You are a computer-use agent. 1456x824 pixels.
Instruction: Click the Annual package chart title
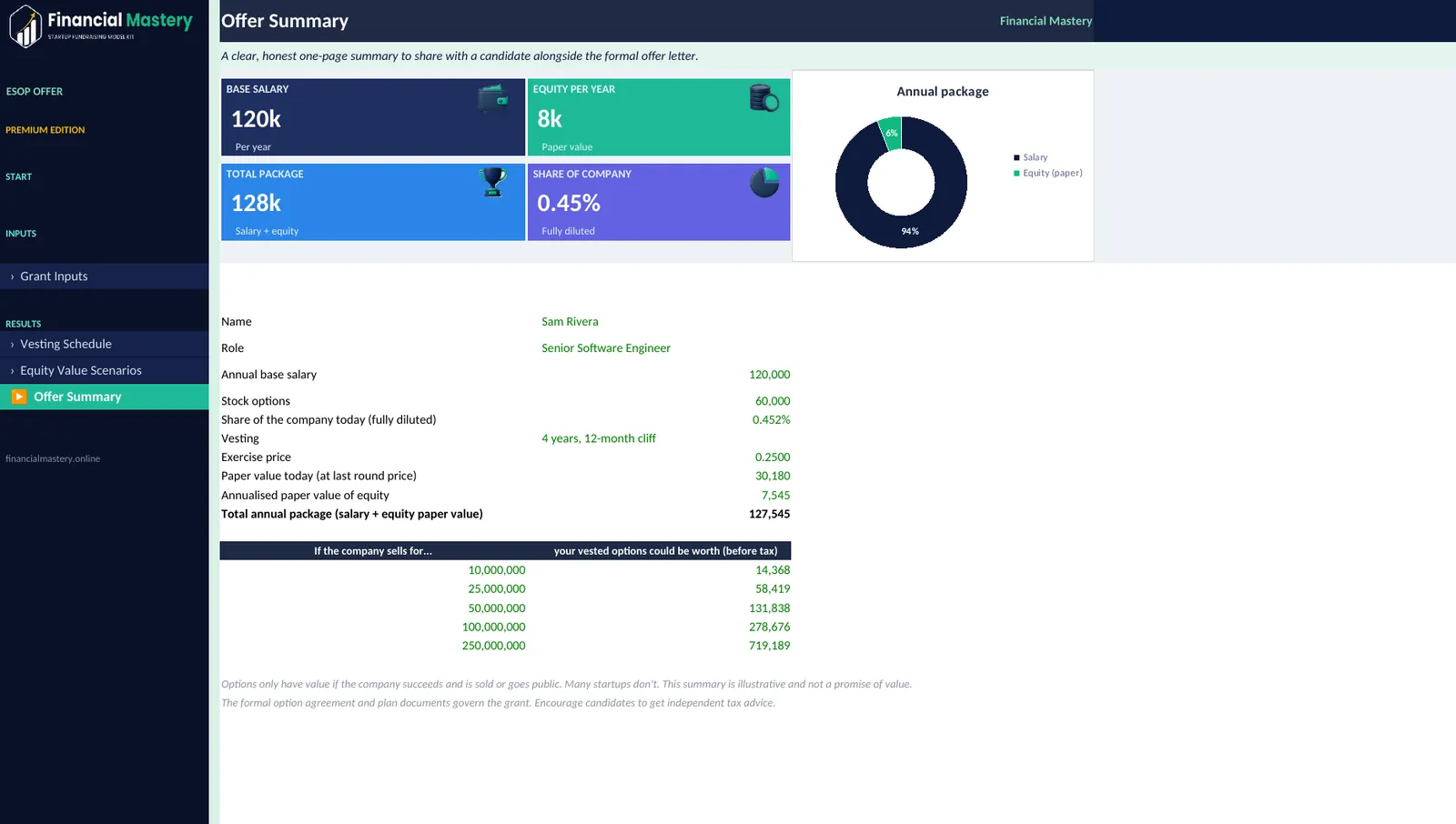pyautogui.click(x=943, y=92)
